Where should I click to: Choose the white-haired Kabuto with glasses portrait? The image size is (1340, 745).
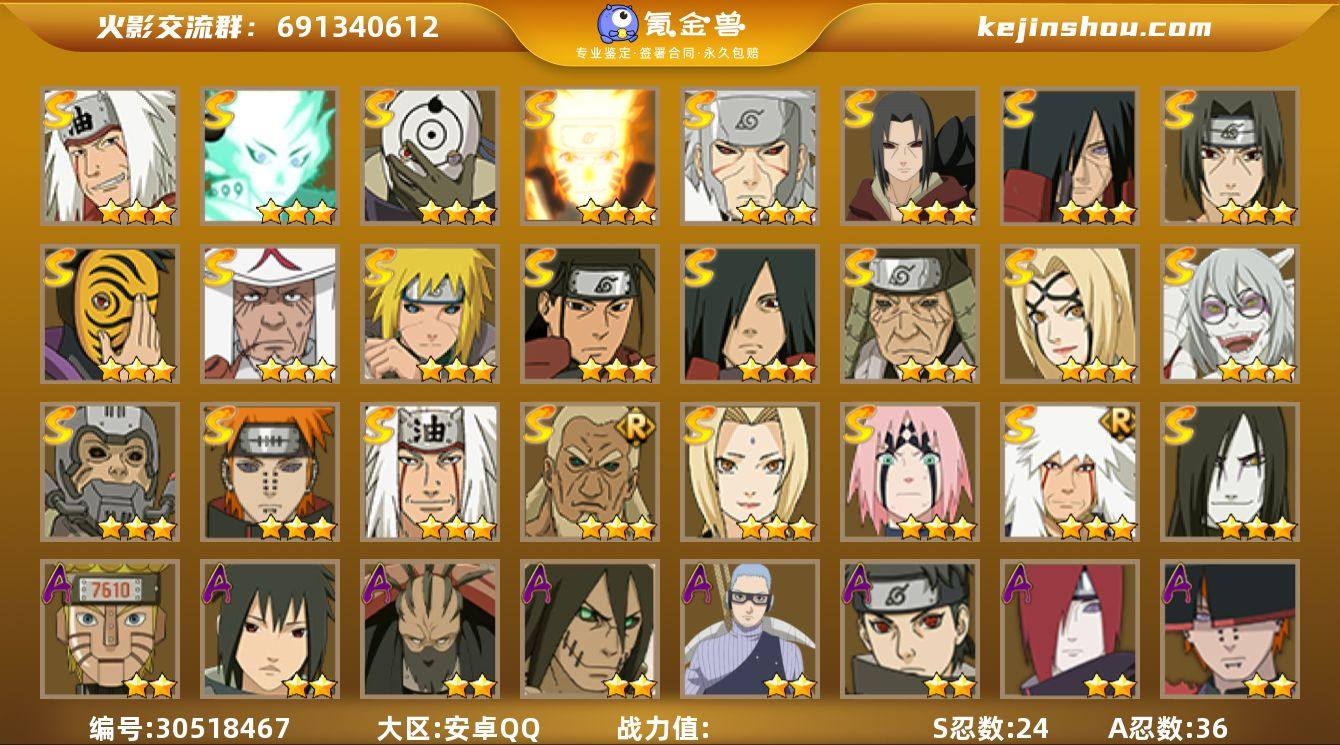1230,314
